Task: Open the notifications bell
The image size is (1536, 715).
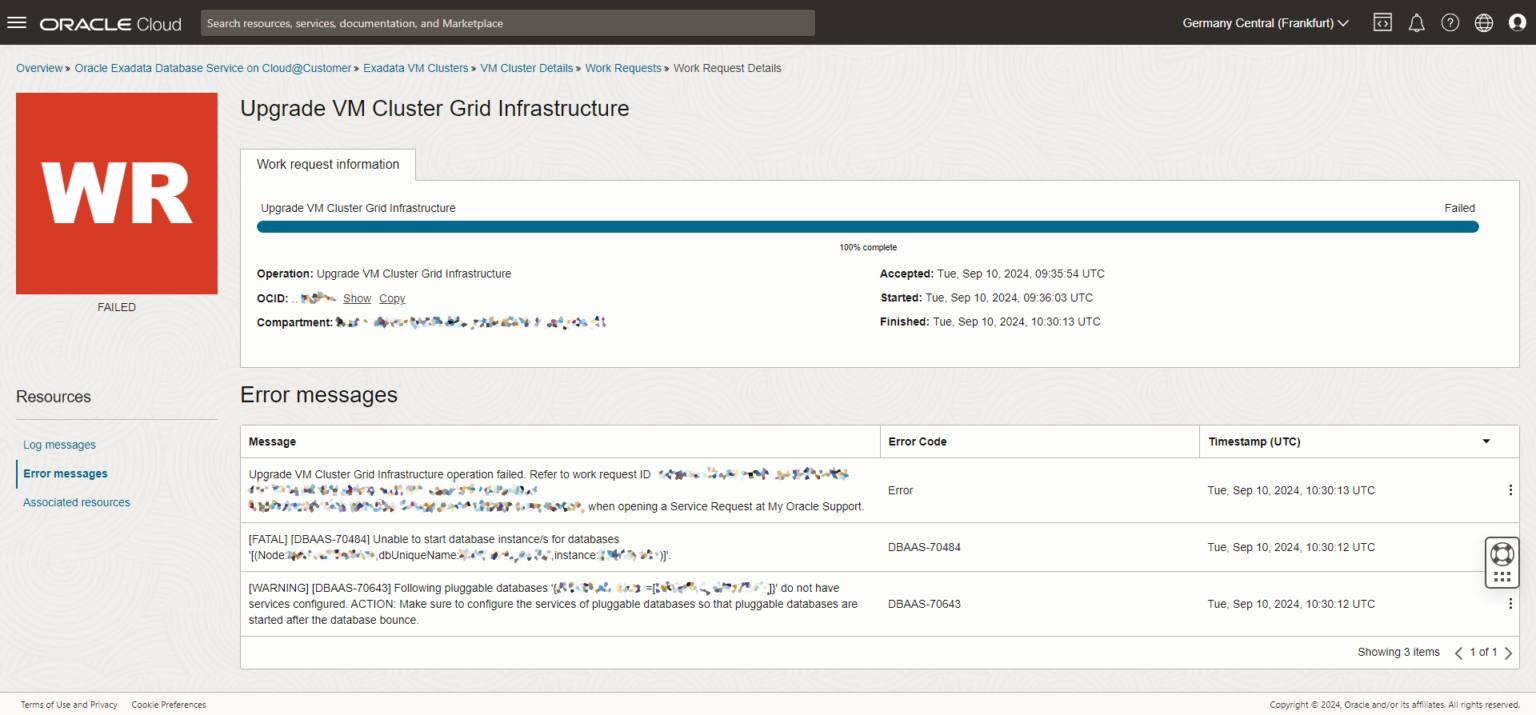Action: click(x=1416, y=22)
